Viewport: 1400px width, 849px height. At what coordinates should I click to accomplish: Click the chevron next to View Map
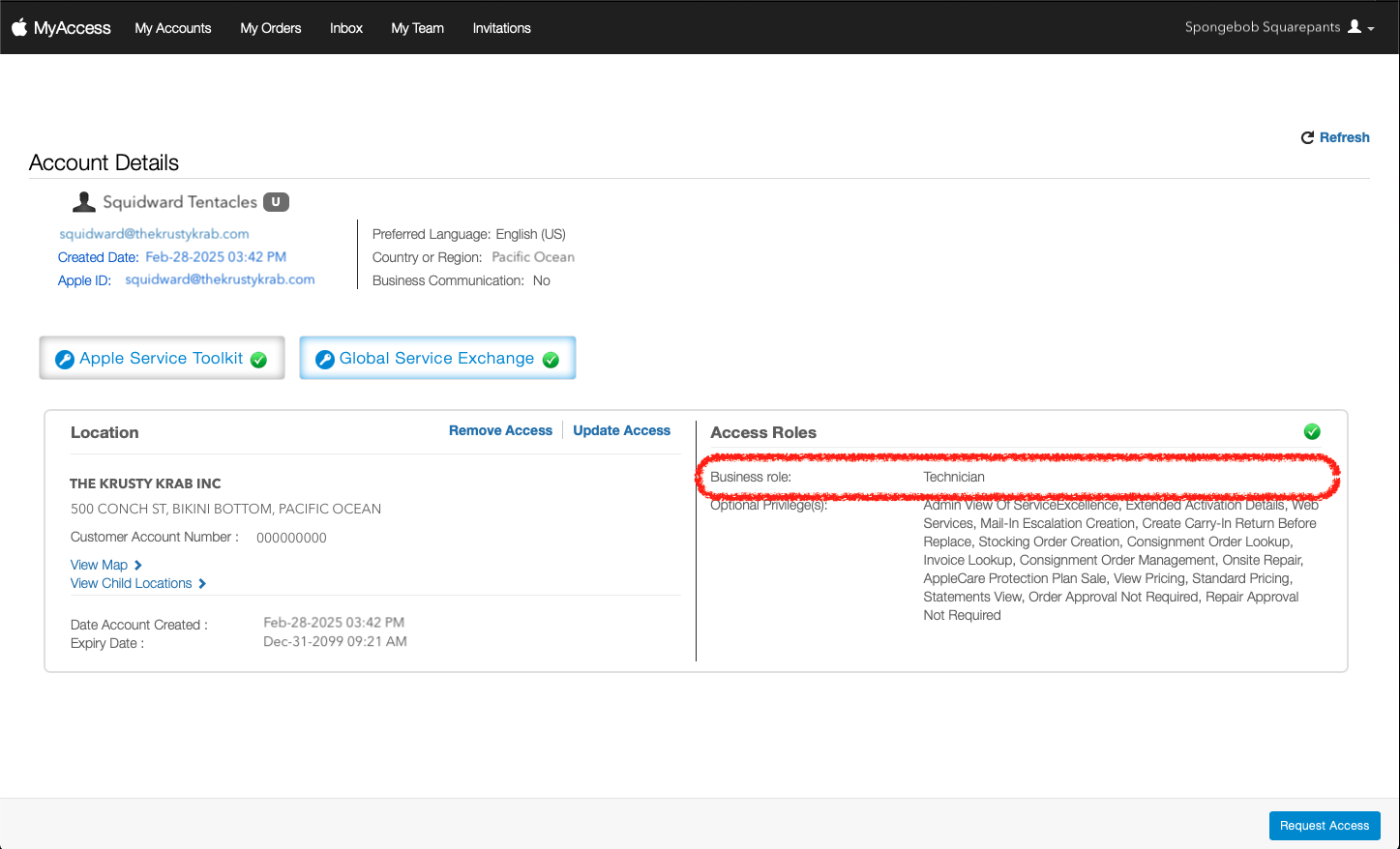coord(138,565)
